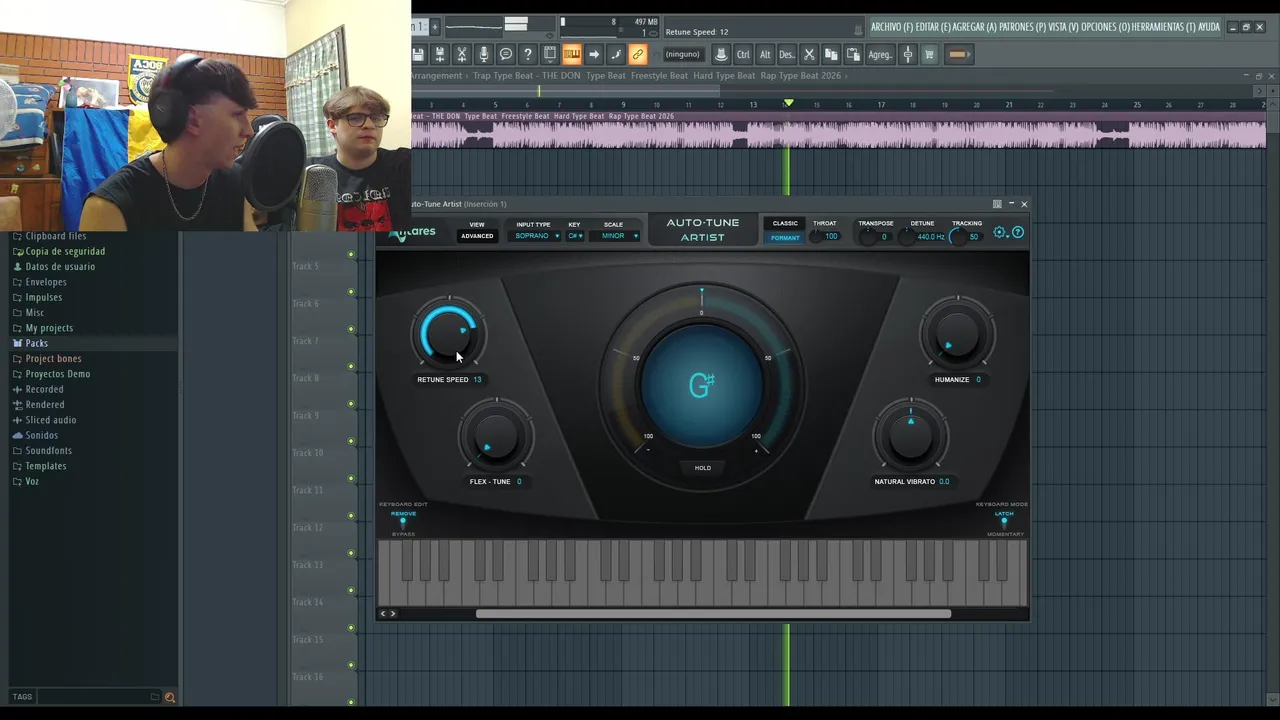The width and height of the screenshot is (1280, 720).
Task: Click keyboard scroll left arrow
Action: point(383,613)
